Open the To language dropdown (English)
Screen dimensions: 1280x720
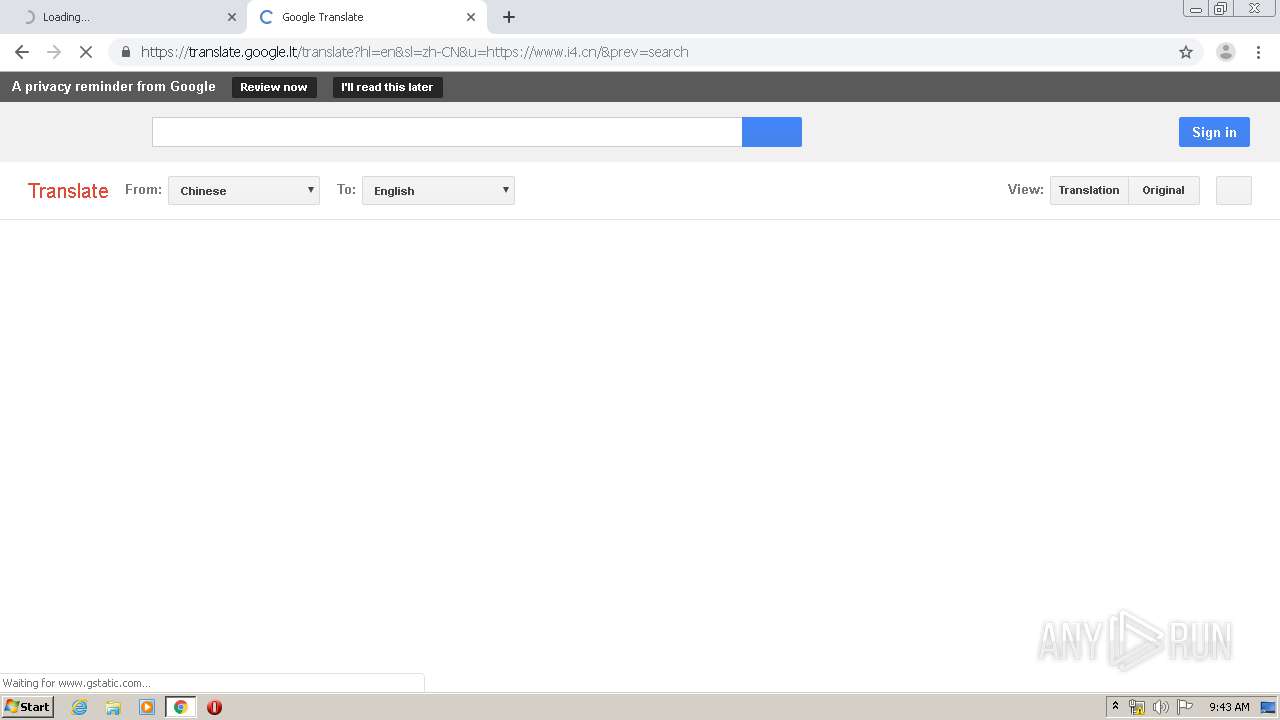(438, 190)
